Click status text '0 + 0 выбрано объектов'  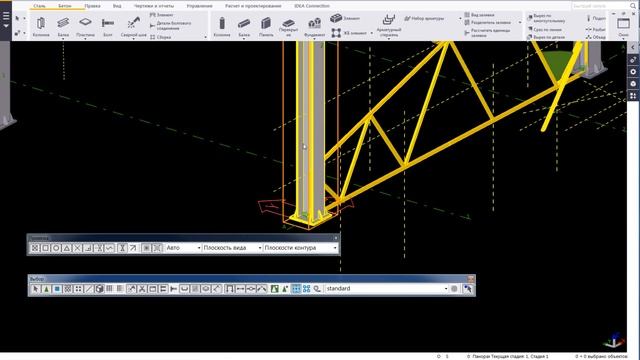[601, 356]
